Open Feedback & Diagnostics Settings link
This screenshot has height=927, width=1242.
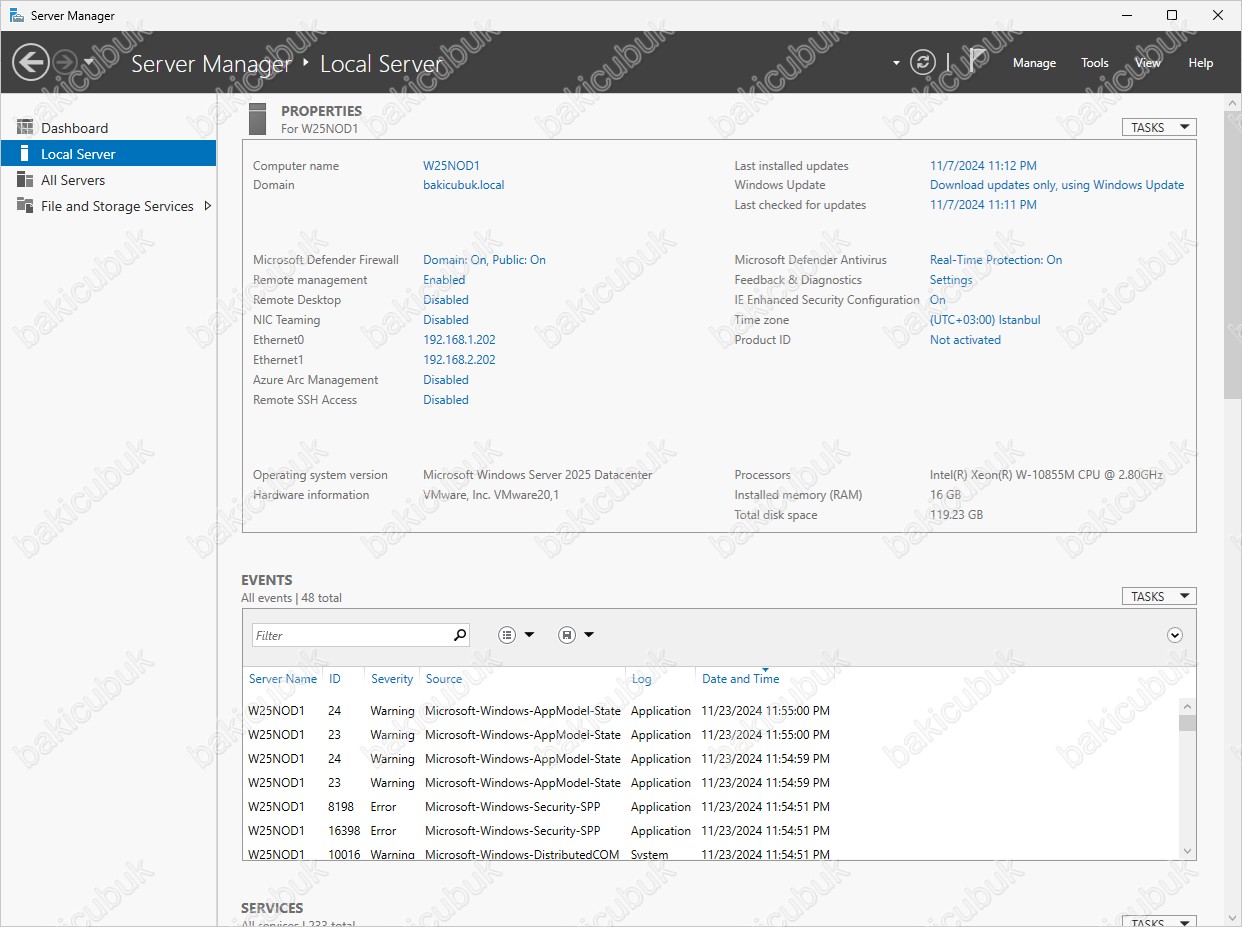click(x=951, y=280)
